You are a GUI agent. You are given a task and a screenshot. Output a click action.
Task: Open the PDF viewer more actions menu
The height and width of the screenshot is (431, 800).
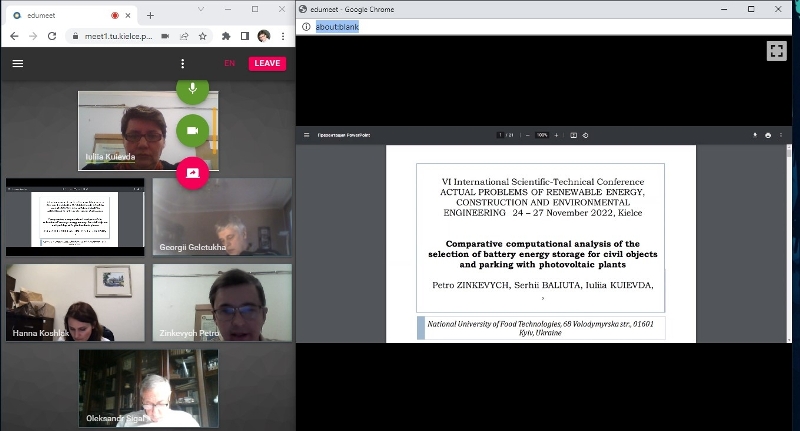(x=781, y=135)
